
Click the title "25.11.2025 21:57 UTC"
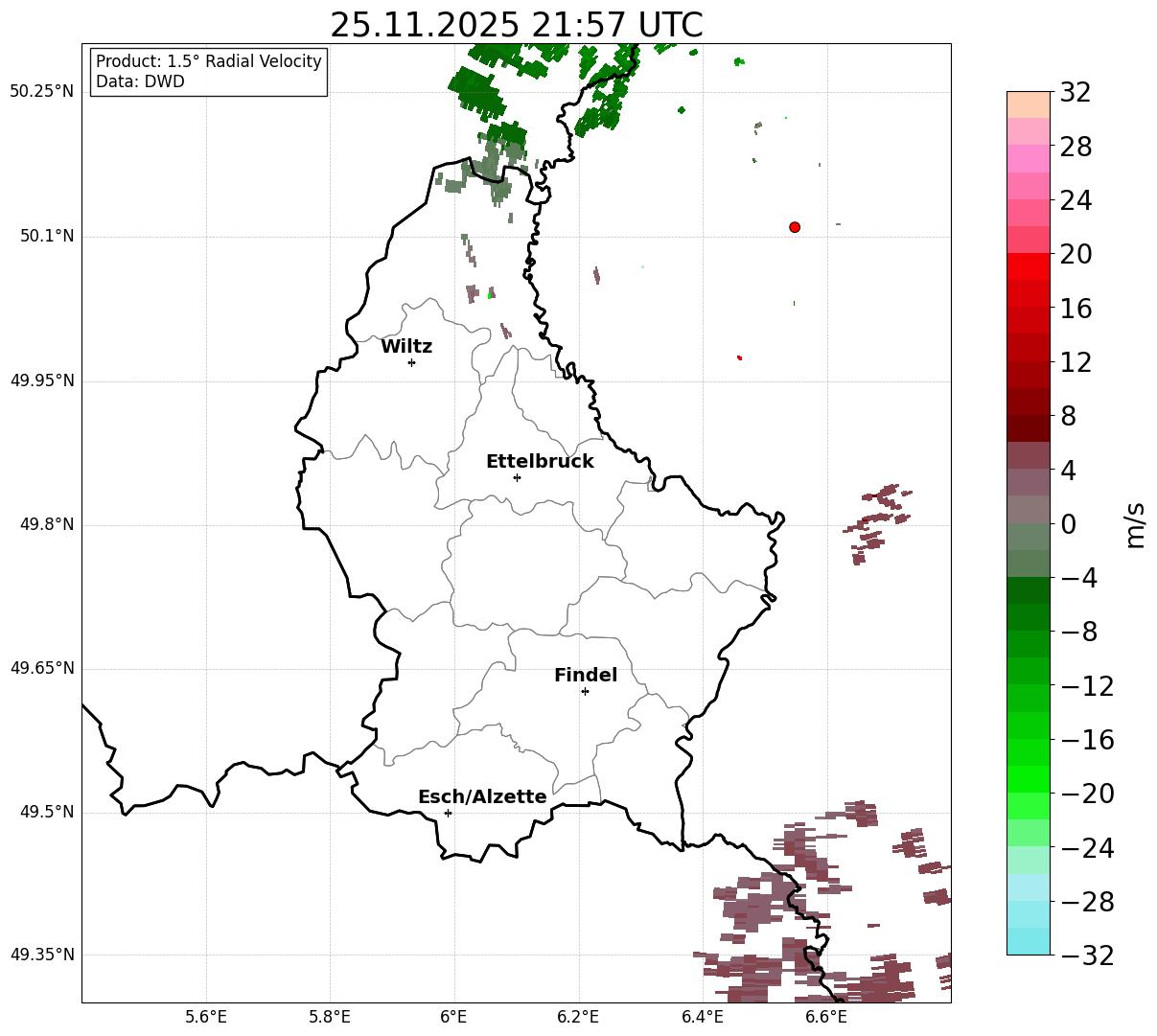(516, 25)
